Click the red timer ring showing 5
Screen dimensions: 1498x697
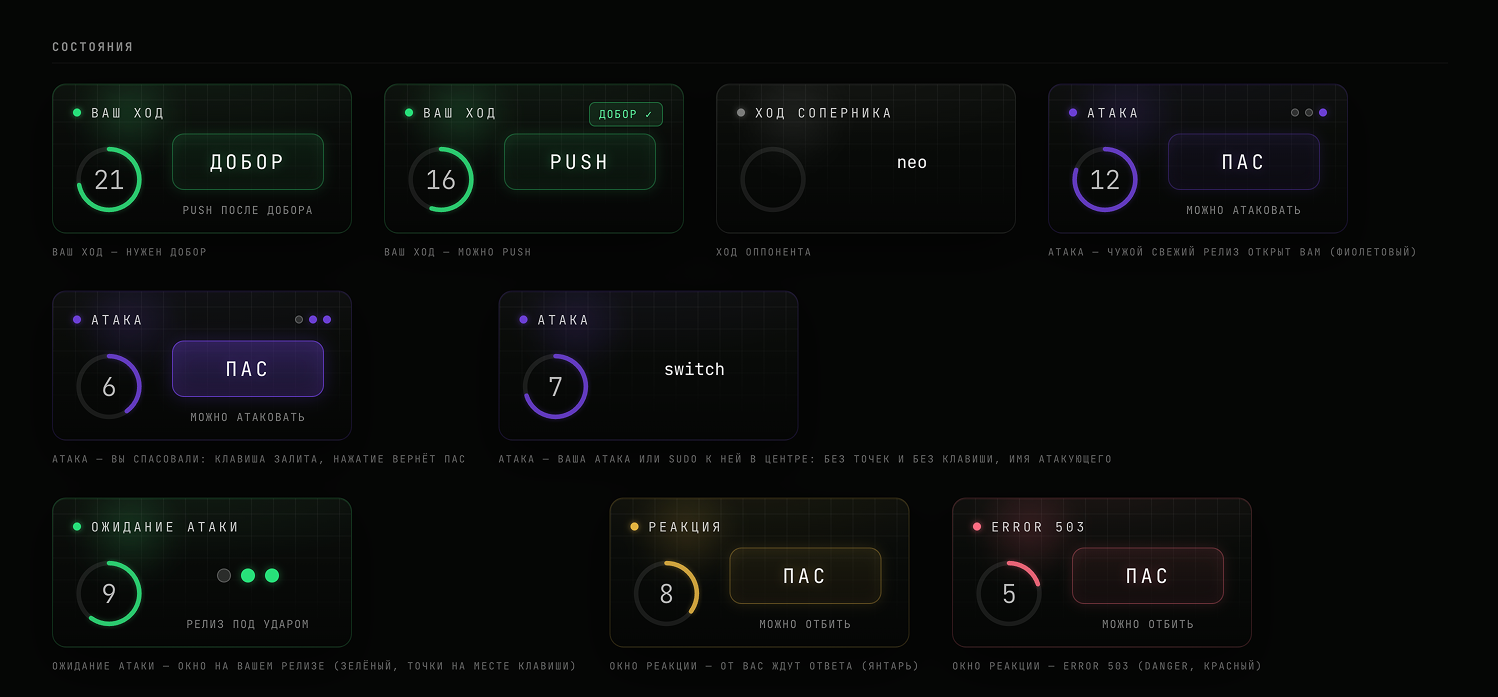pos(1009,594)
